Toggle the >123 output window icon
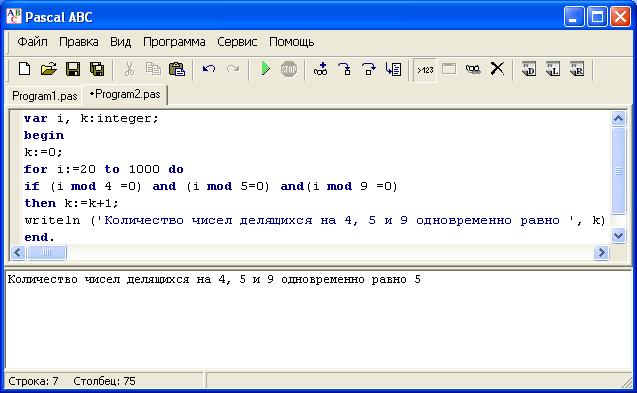This screenshot has height=393, width=637. (x=425, y=70)
